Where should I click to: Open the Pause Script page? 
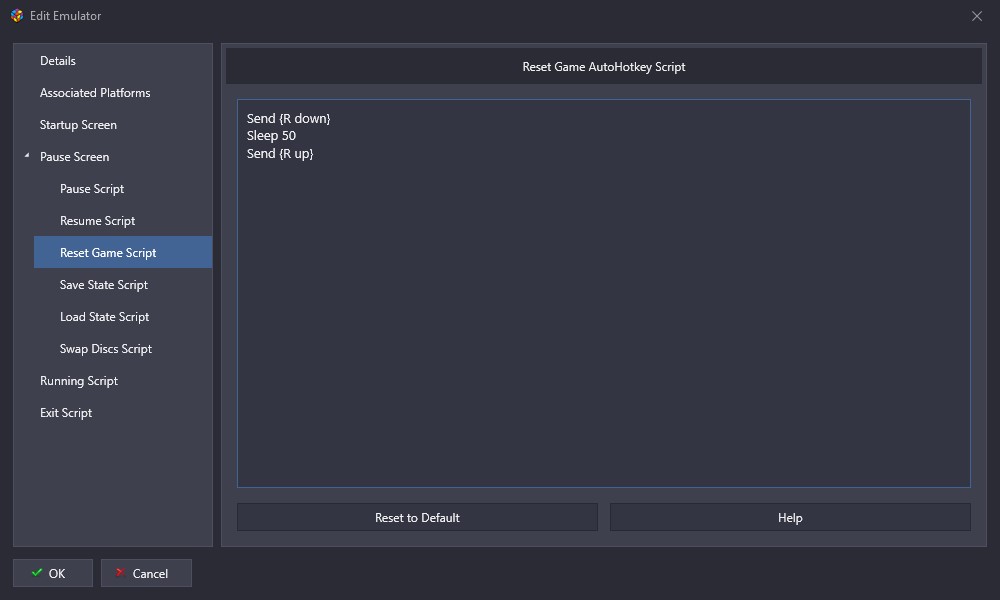[92, 189]
